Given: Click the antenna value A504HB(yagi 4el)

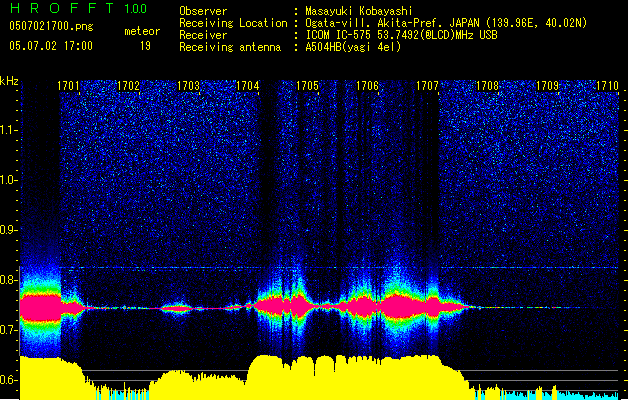Looking at the screenshot, I should coord(353,47).
